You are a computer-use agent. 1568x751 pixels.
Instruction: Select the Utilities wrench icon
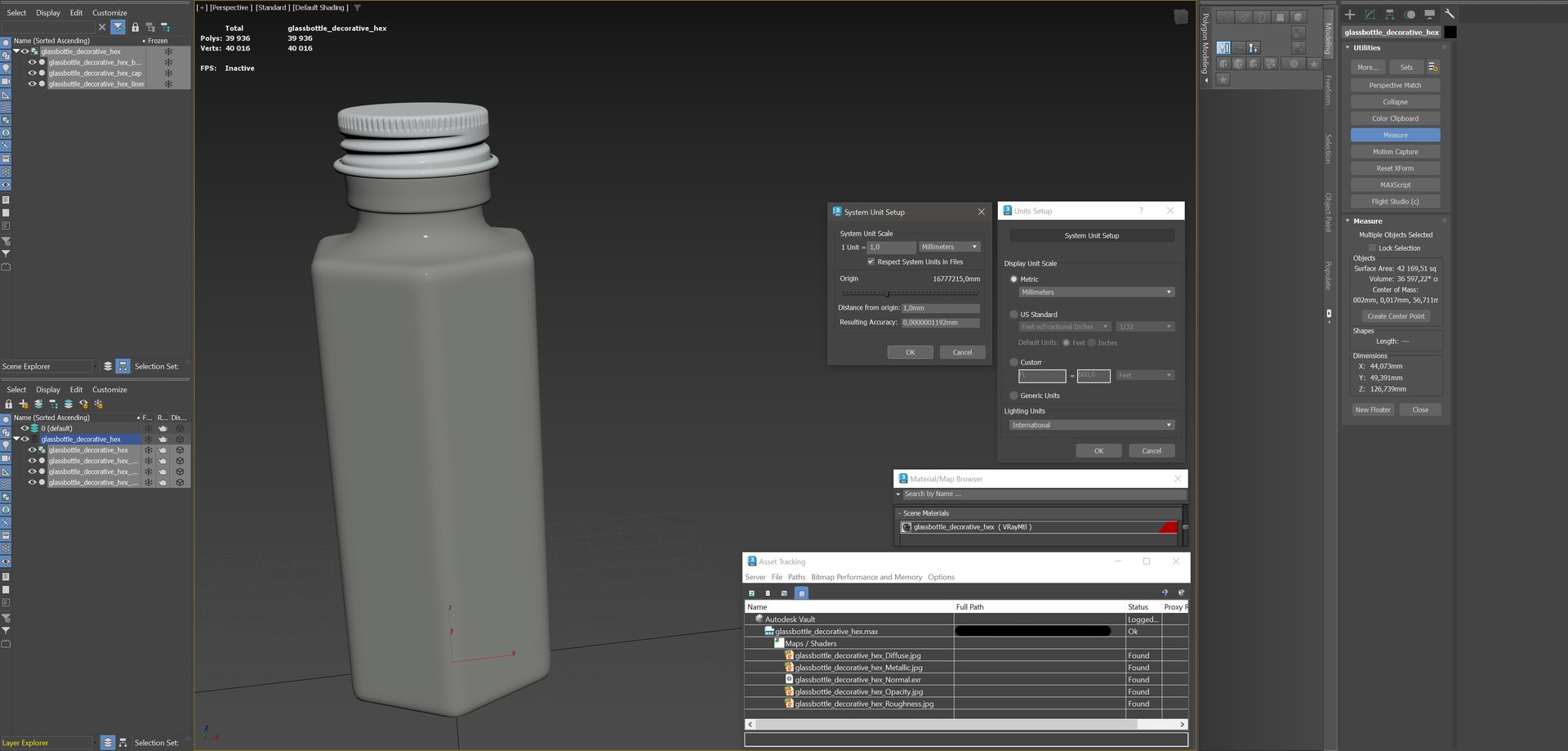(1450, 14)
